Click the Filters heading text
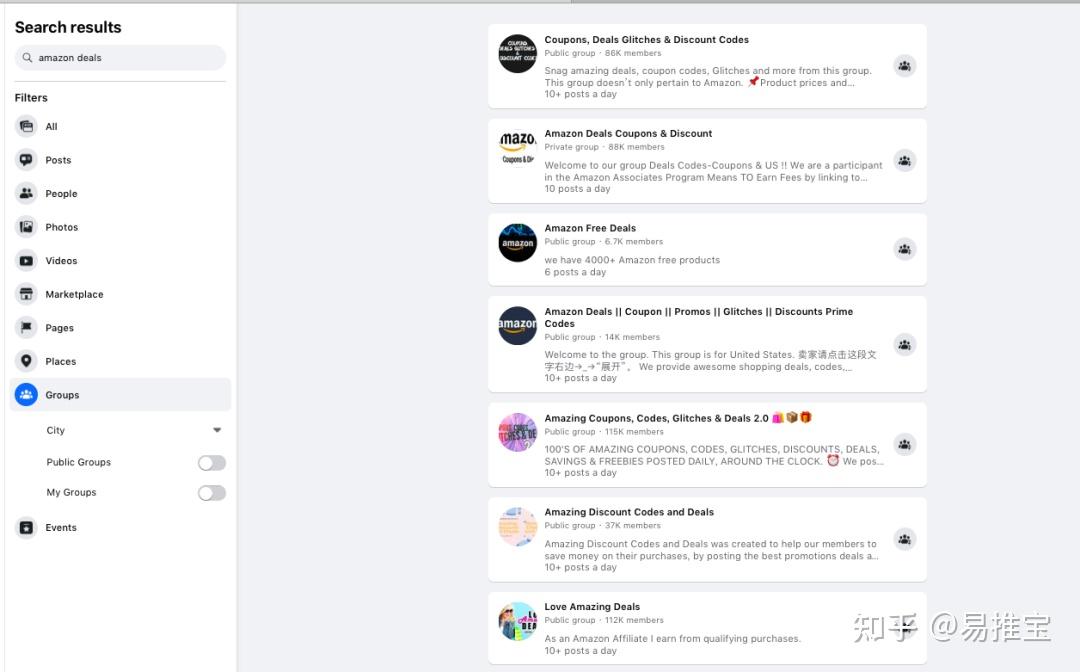Image resolution: width=1080 pixels, height=672 pixels. pos(31,98)
